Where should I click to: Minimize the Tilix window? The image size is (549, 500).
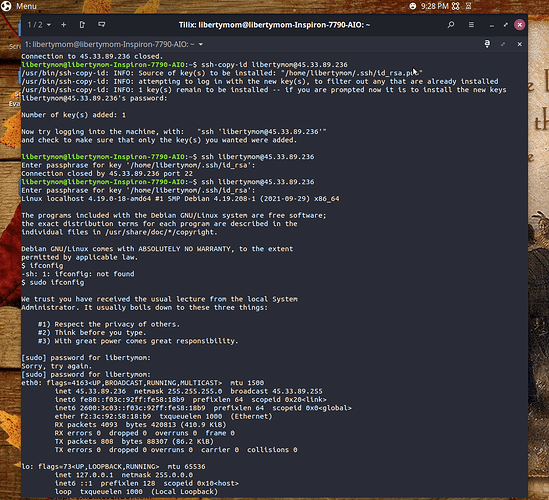[492, 25]
